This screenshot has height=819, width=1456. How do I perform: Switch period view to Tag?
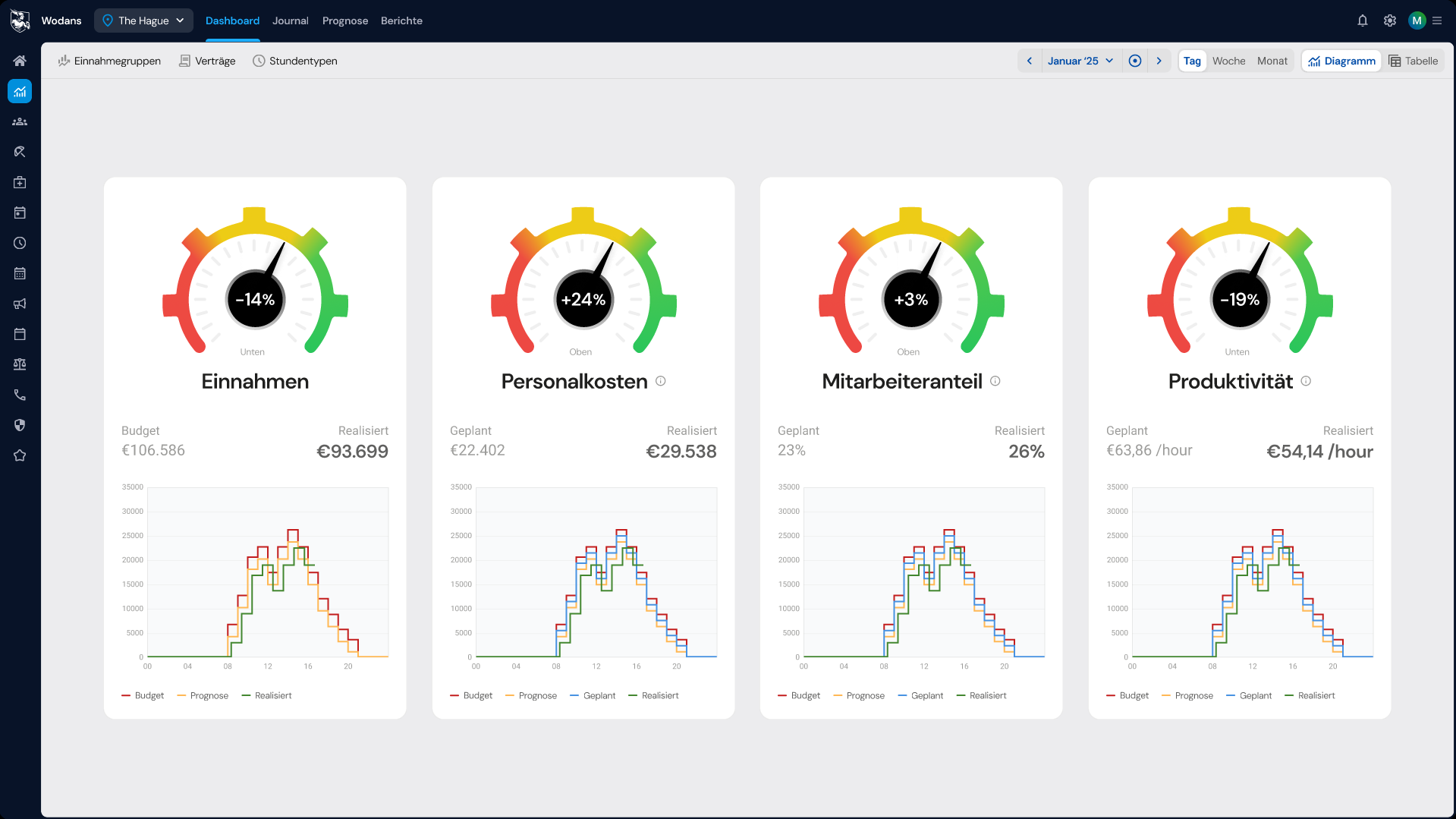[x=1192, y=61]
